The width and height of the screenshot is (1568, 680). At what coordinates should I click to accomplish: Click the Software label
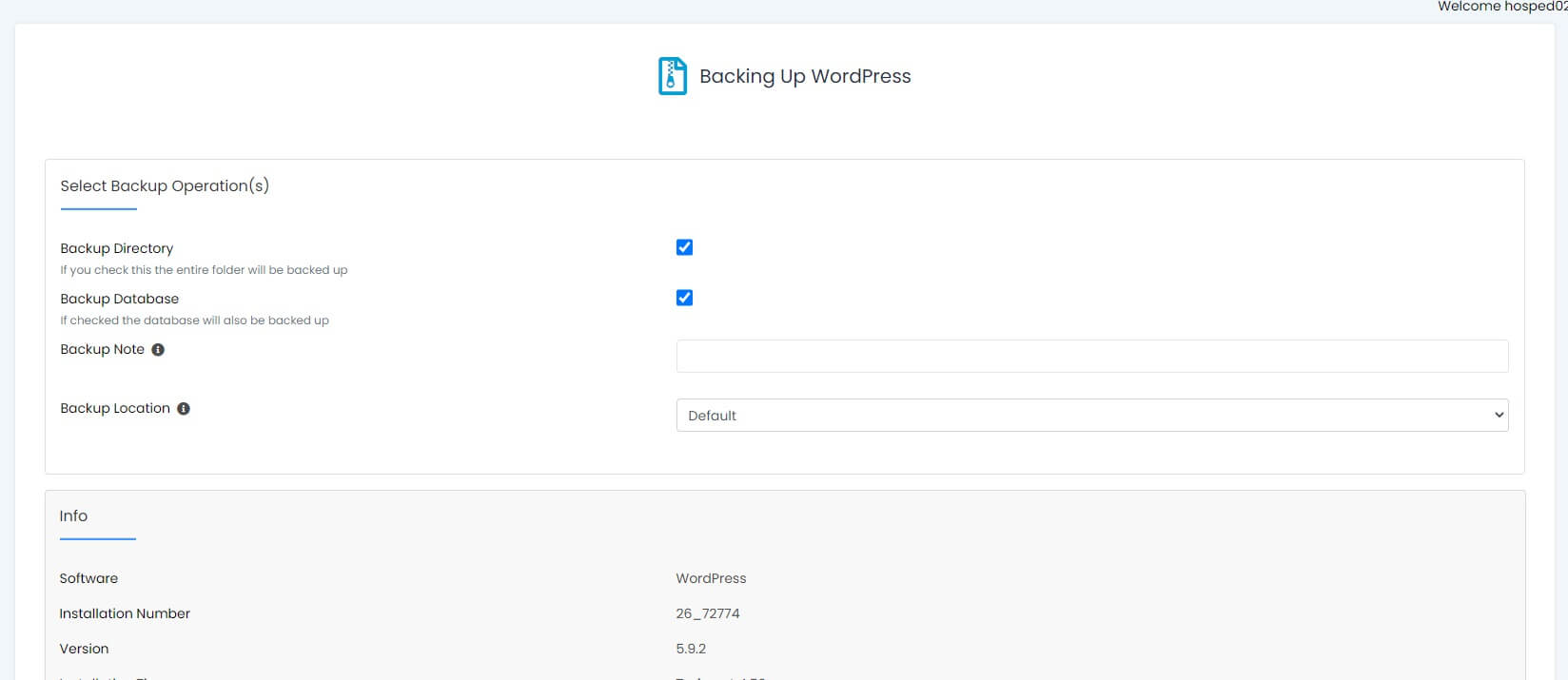(x=88, y=578)
